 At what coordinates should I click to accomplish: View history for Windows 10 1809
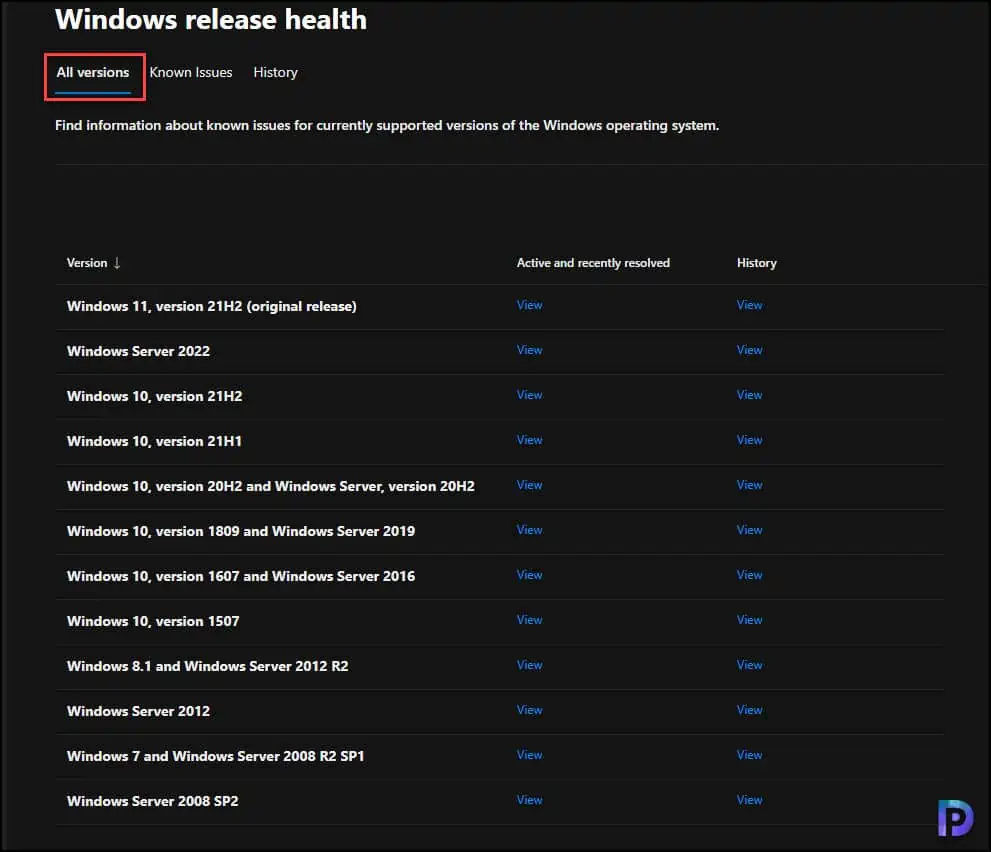click(x=750, y=530)
